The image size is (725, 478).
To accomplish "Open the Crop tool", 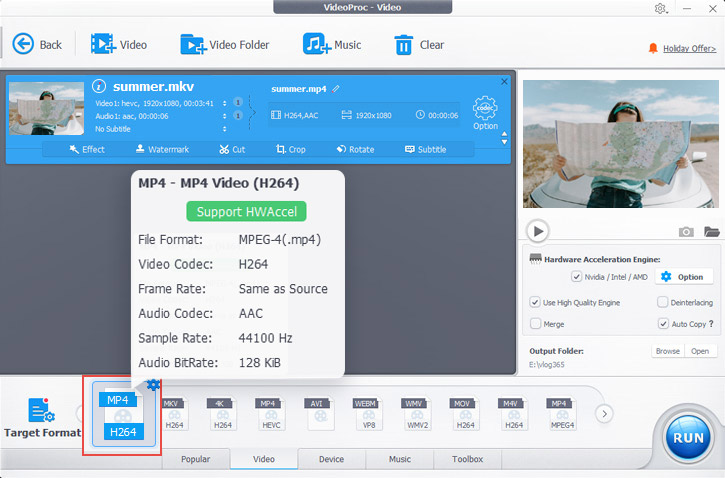I will coord(290,149).
